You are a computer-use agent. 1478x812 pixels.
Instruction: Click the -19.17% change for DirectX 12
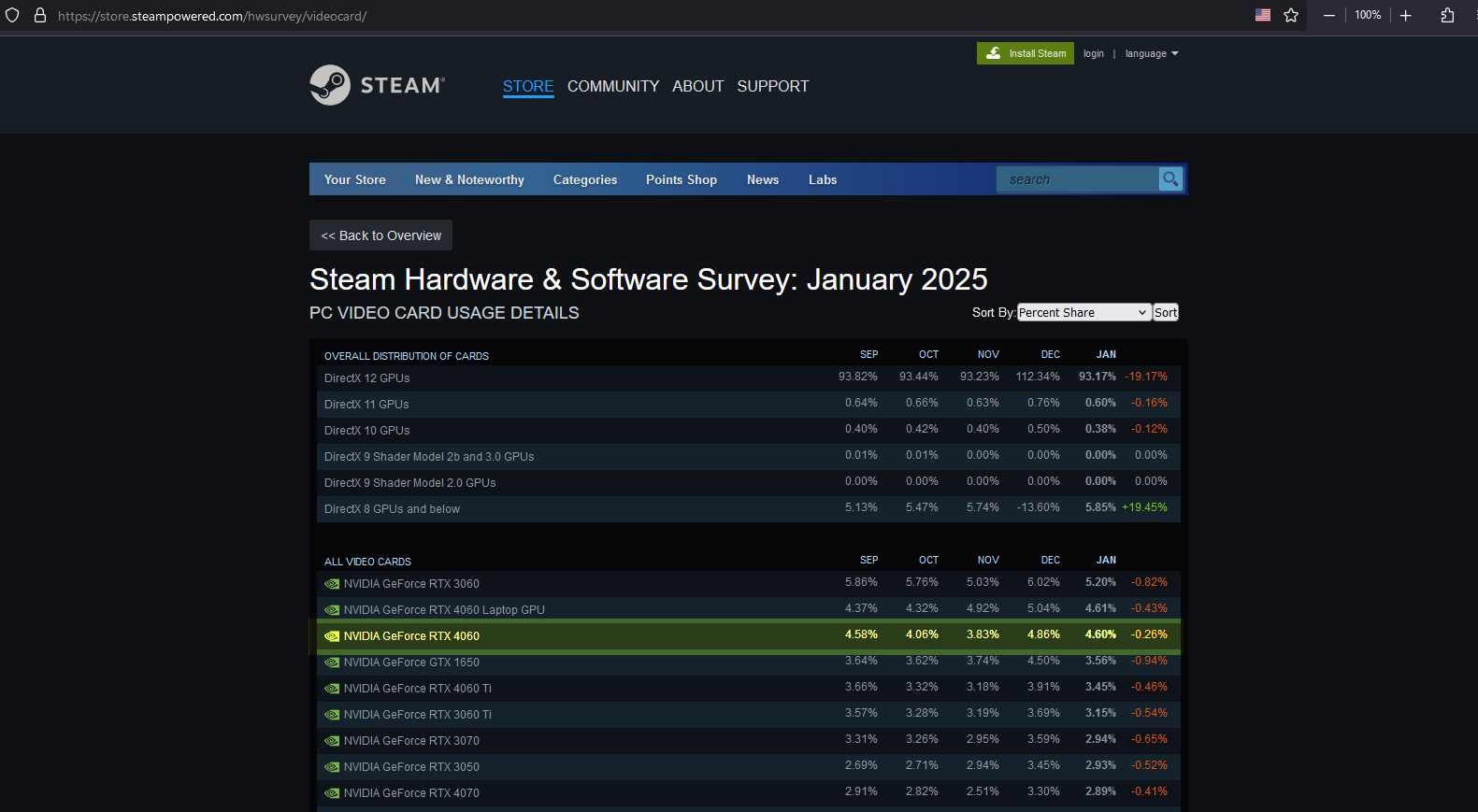(x=1146, y=377)
